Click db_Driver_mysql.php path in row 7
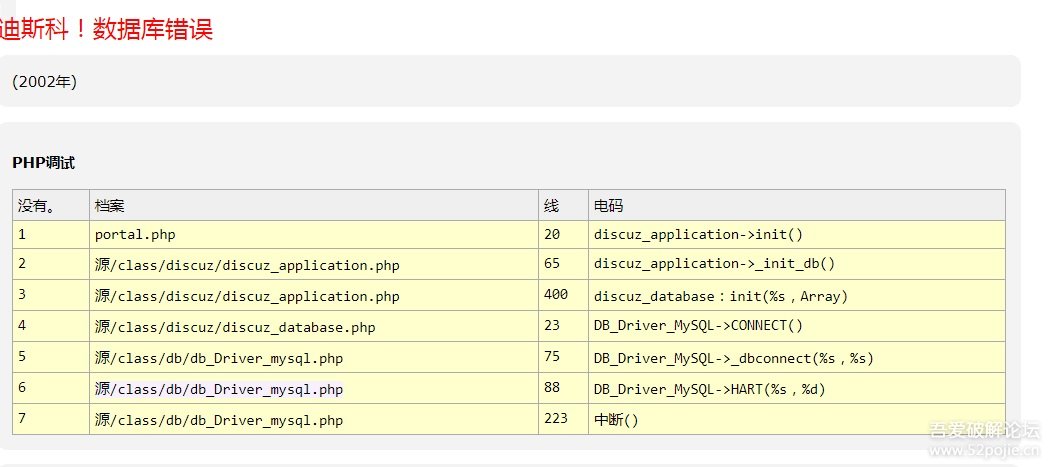The image size is (1049, 467). pos(219,420)
